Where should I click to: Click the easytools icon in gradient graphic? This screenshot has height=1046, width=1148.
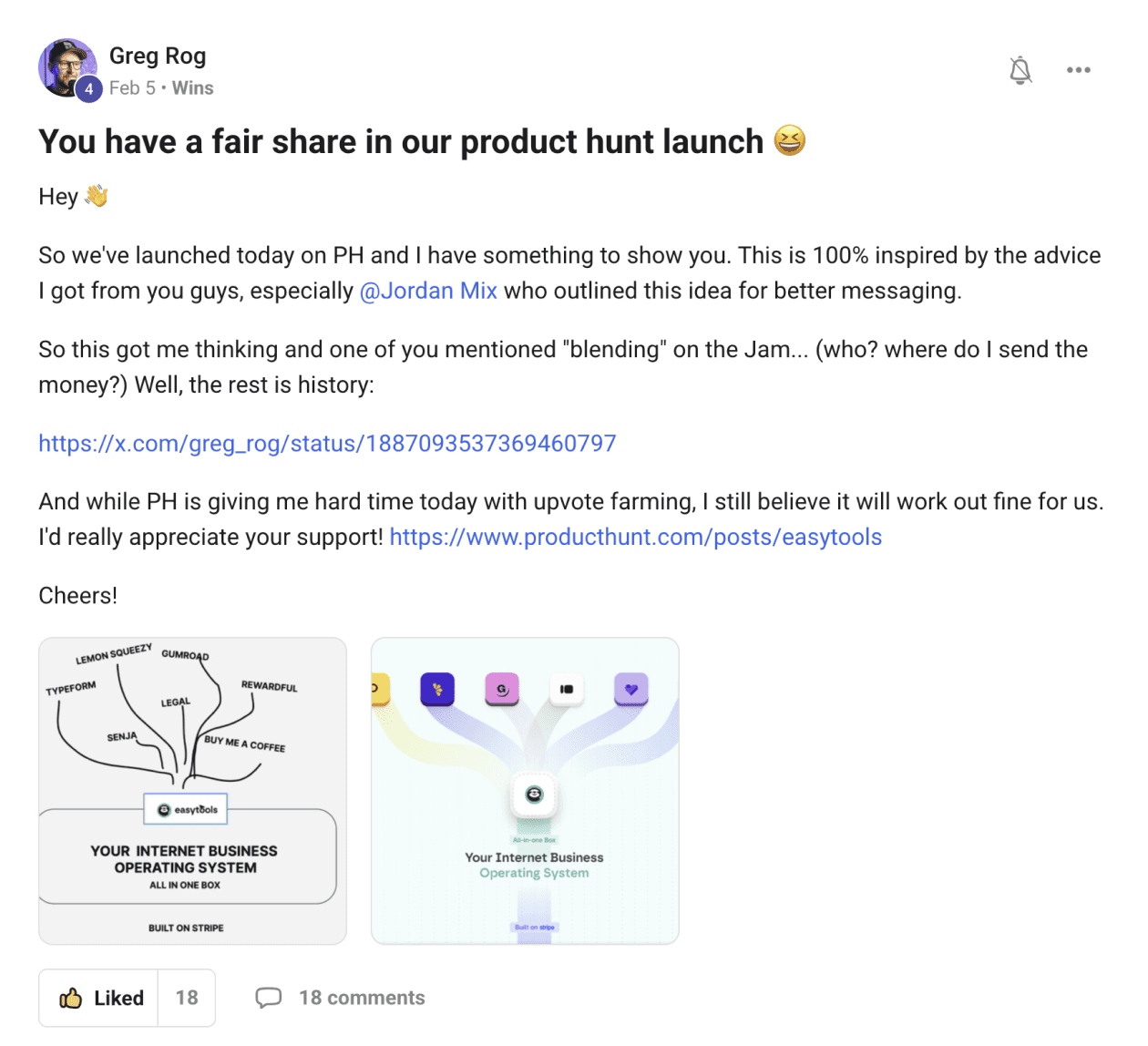click(x=534, y=795)
